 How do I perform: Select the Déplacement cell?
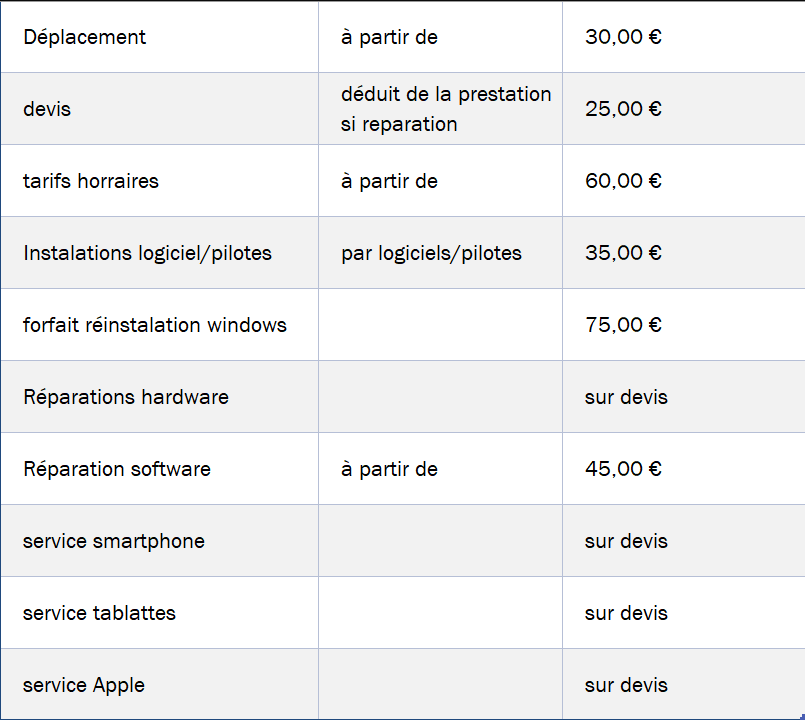[x=159, y=36]
